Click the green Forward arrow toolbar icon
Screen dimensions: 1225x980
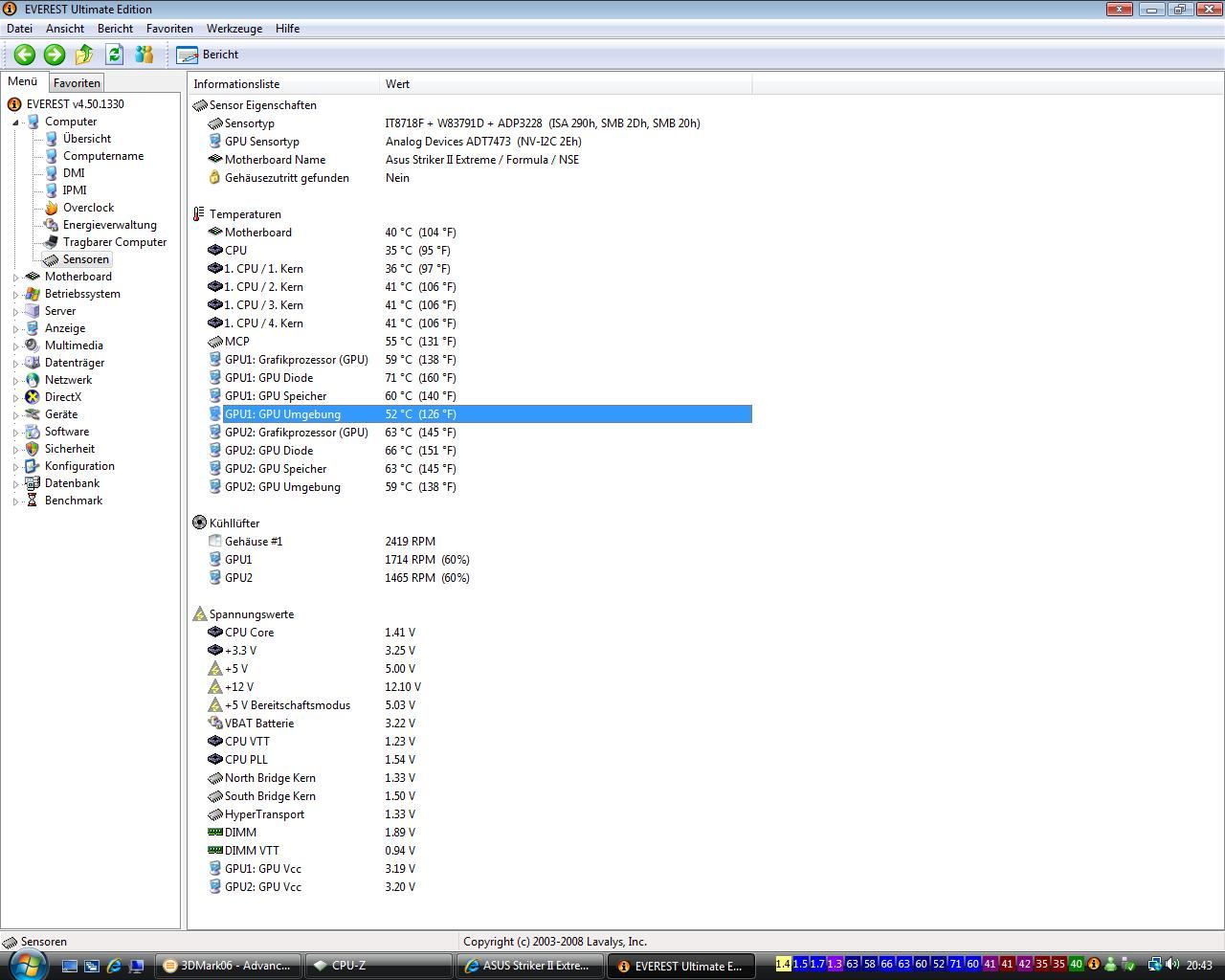pos(55,55)
